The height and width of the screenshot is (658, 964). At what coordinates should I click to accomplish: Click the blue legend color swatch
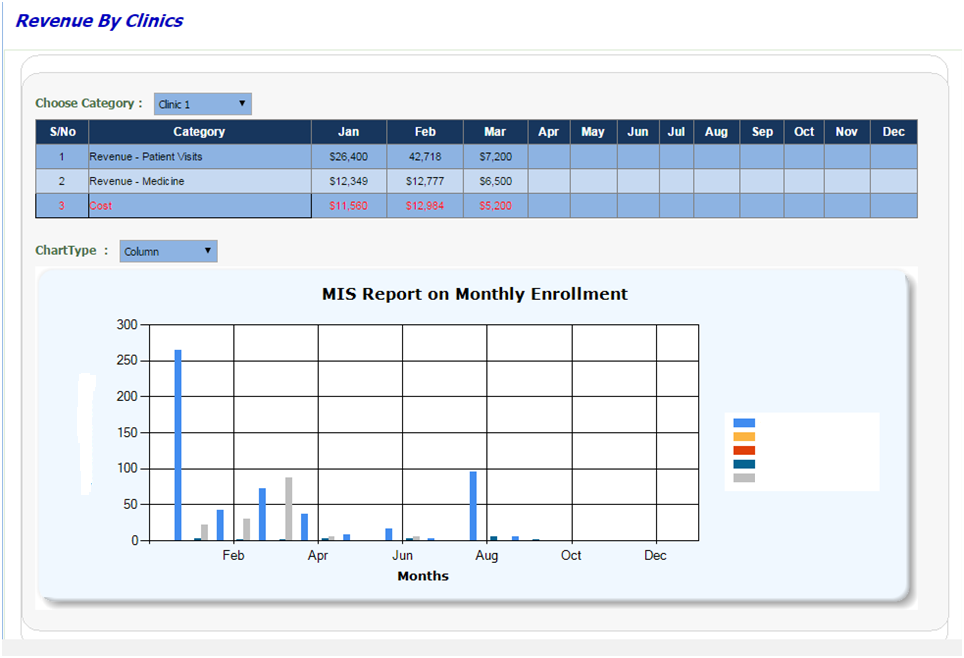pos(744,423)
